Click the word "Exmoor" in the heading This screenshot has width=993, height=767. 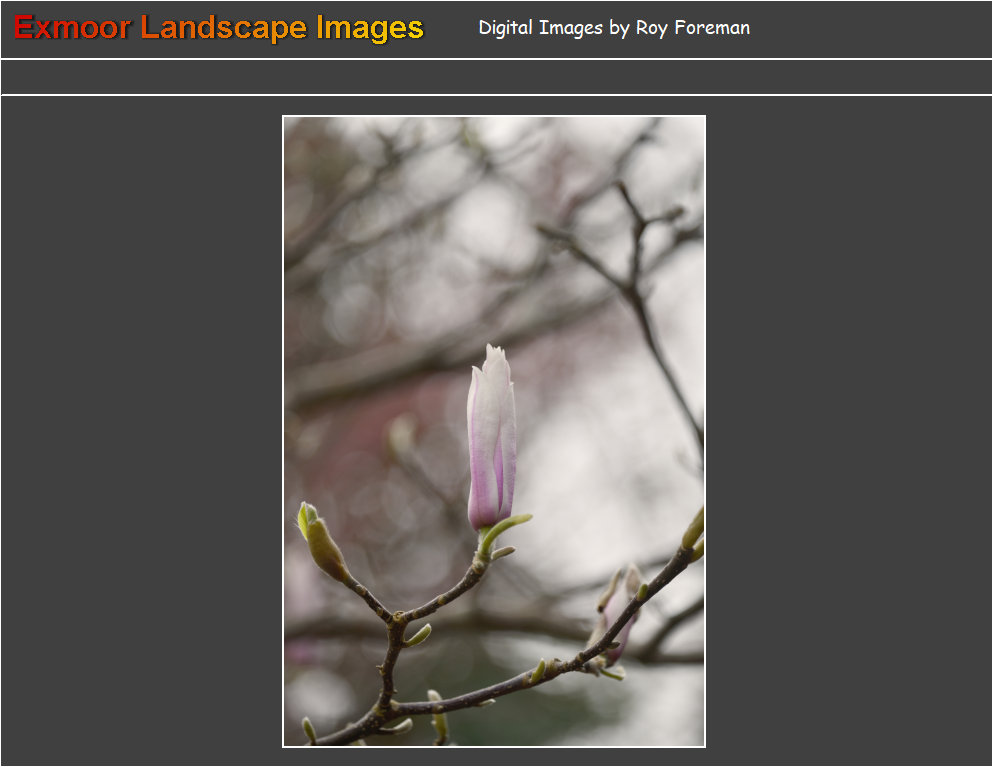72,28
